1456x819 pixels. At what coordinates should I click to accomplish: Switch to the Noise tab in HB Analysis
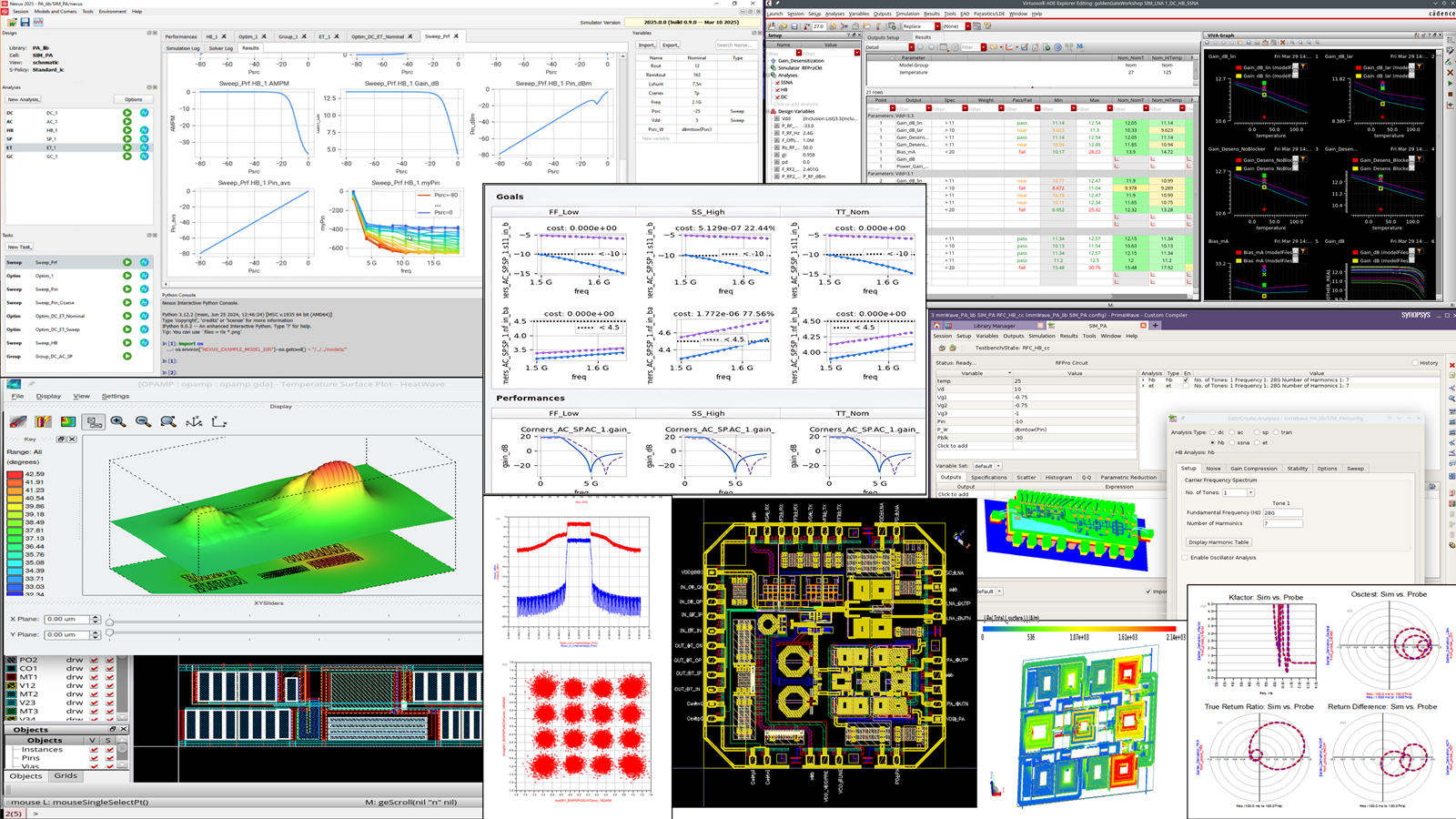point(1213,469)
